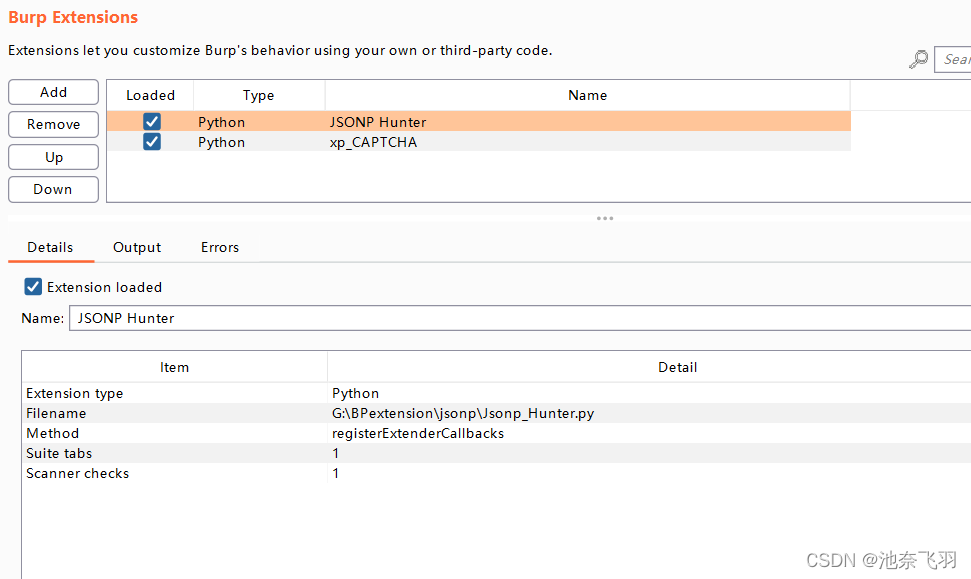Click Python type cell of JSONP Hunter
This screenshot has width=971, height=579.
222,122
